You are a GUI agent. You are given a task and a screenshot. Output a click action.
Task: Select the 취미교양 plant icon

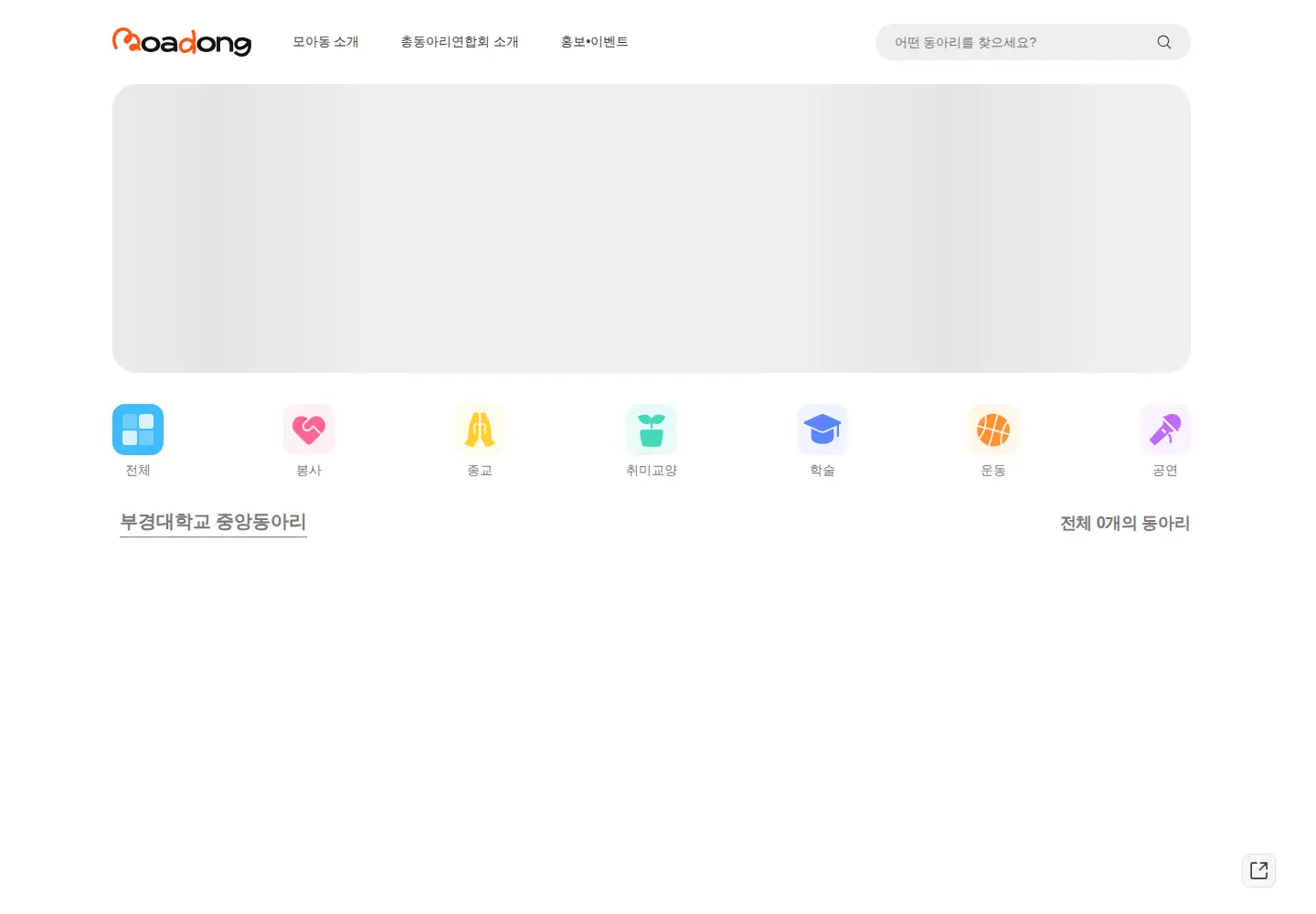652,430
